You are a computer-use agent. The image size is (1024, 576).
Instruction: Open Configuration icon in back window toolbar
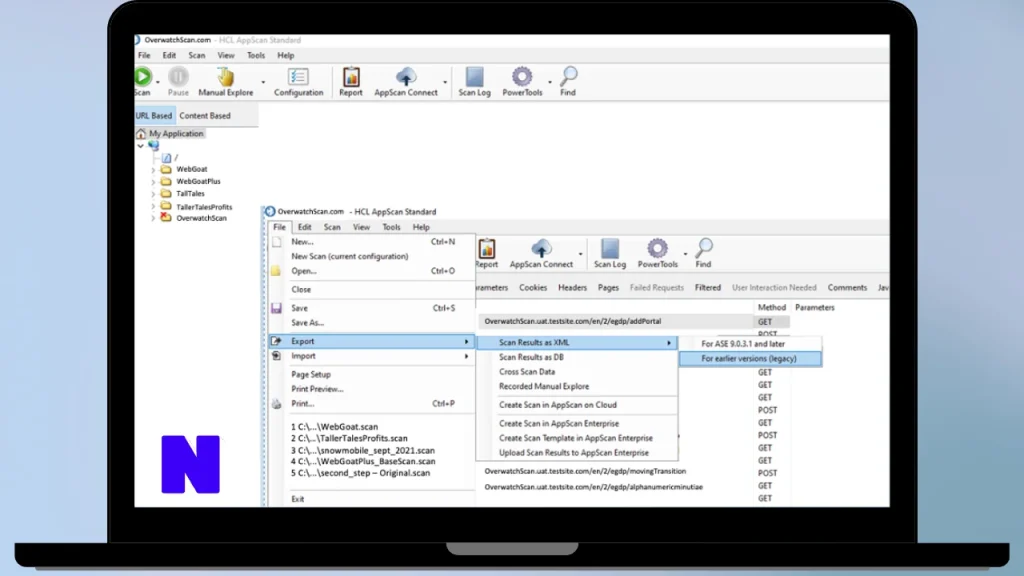click(298, 77)
